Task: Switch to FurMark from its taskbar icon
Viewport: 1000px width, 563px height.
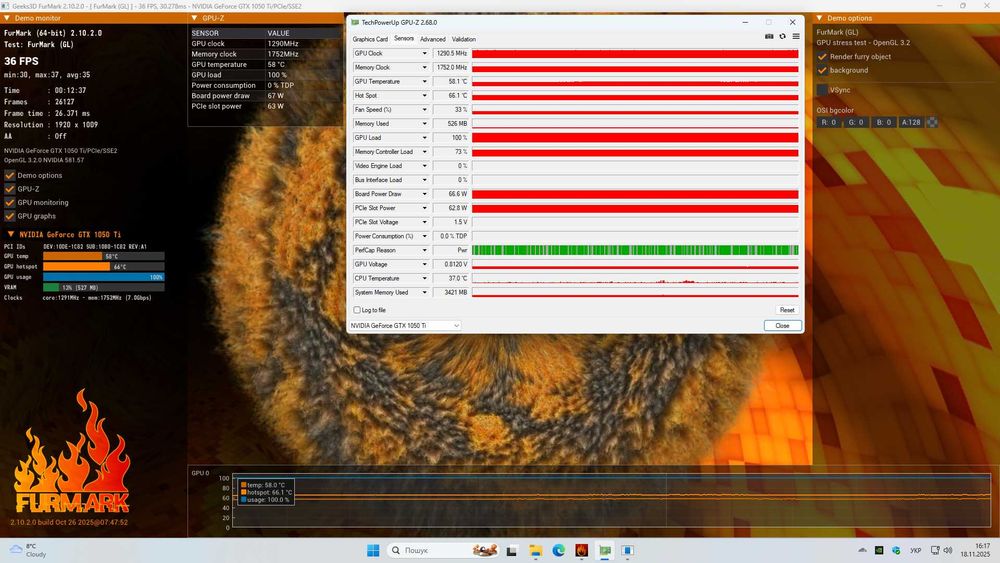Action: 582,550
